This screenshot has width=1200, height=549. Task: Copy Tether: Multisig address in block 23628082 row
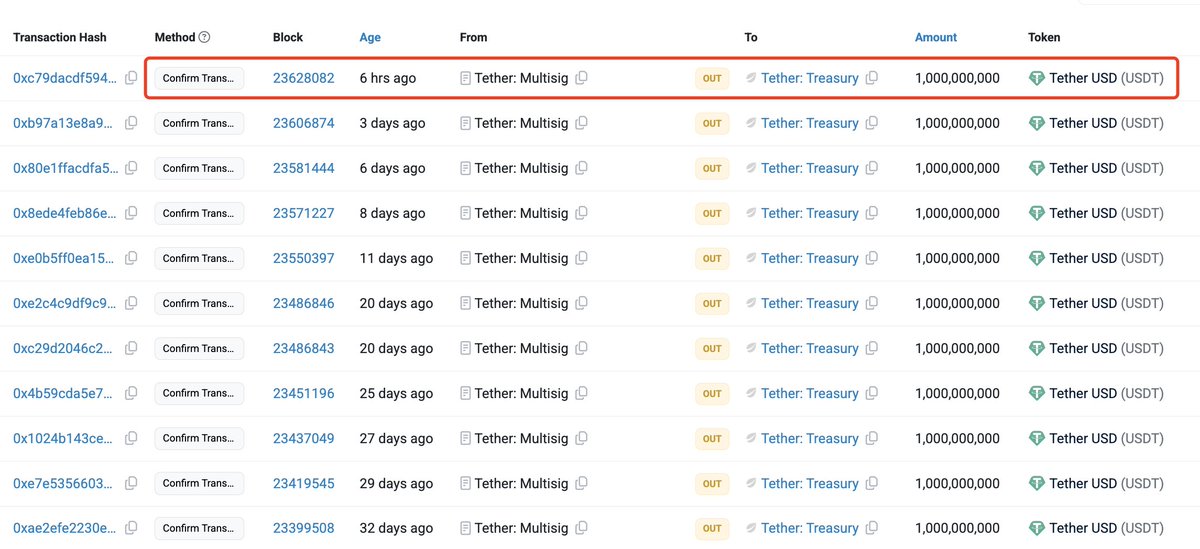pyautogui.click(x=582, y=78)
